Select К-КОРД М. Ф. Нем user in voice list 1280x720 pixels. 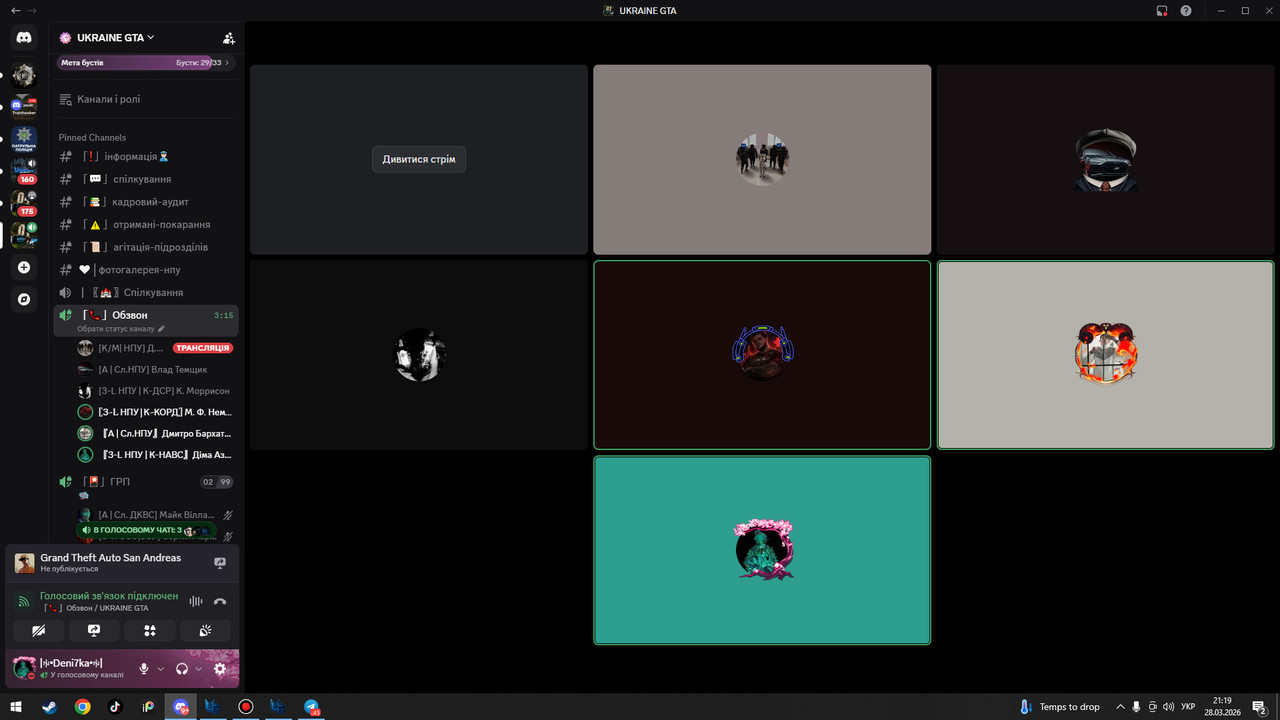pos(154,412)
